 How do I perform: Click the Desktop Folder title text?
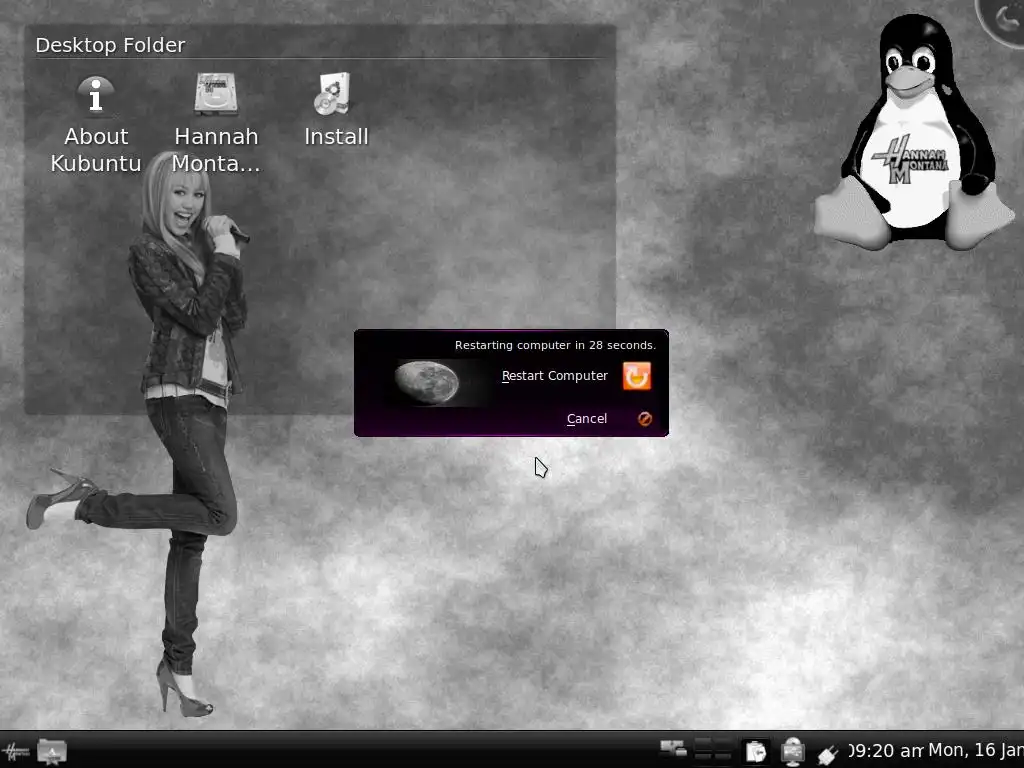point(110,45)
